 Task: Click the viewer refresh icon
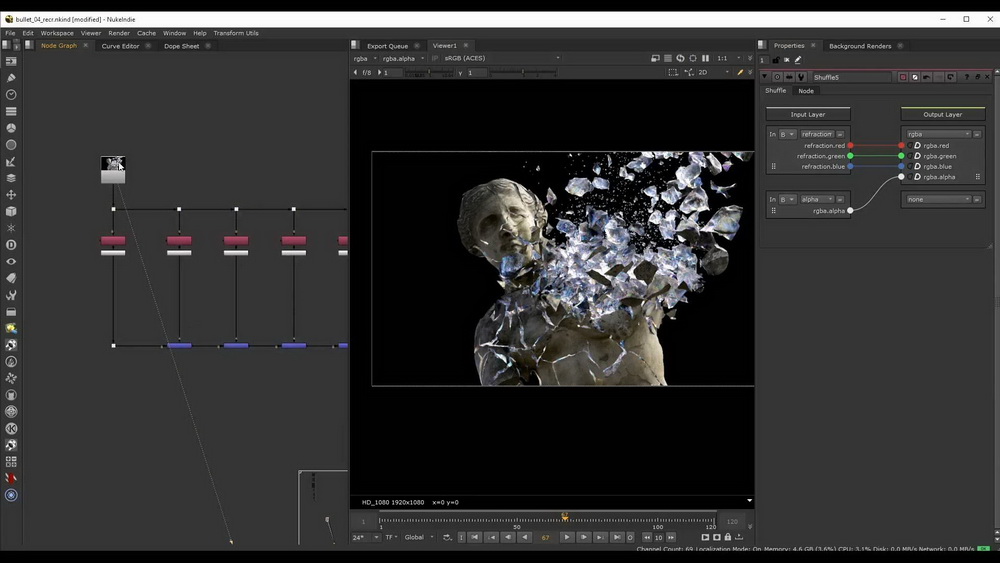click(680, 58)
